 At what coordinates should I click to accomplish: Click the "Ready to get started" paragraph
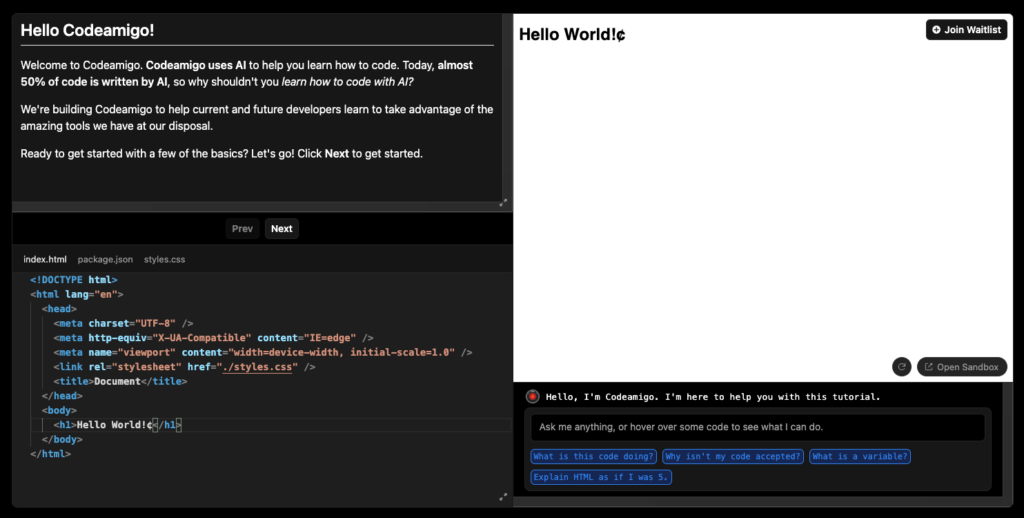pyautogui.click(x=222, y=154)
